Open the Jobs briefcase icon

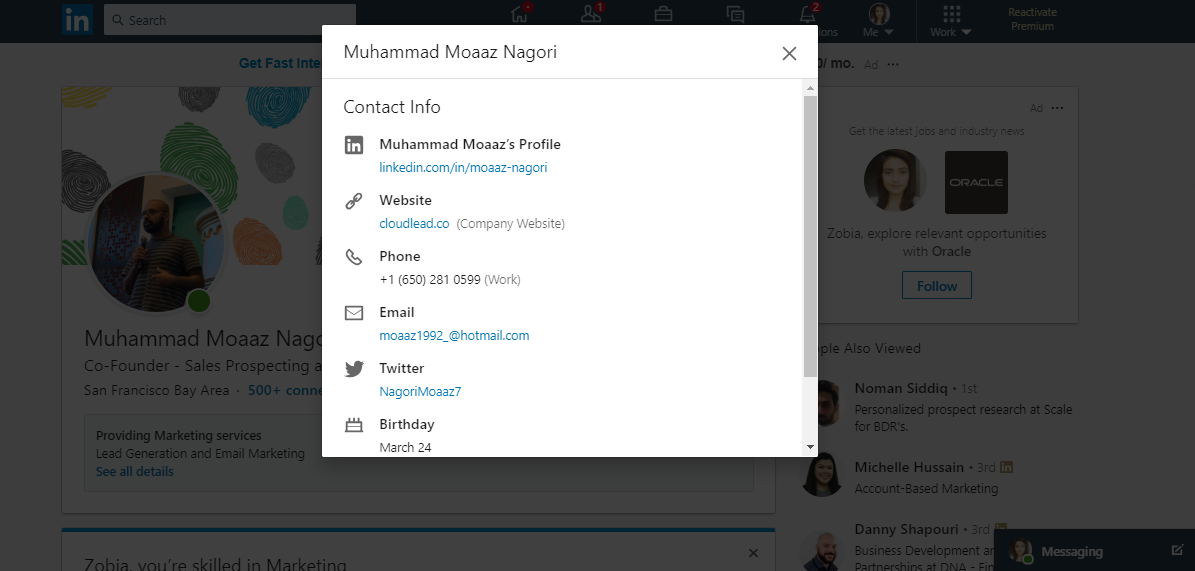[x=663, y=14]
